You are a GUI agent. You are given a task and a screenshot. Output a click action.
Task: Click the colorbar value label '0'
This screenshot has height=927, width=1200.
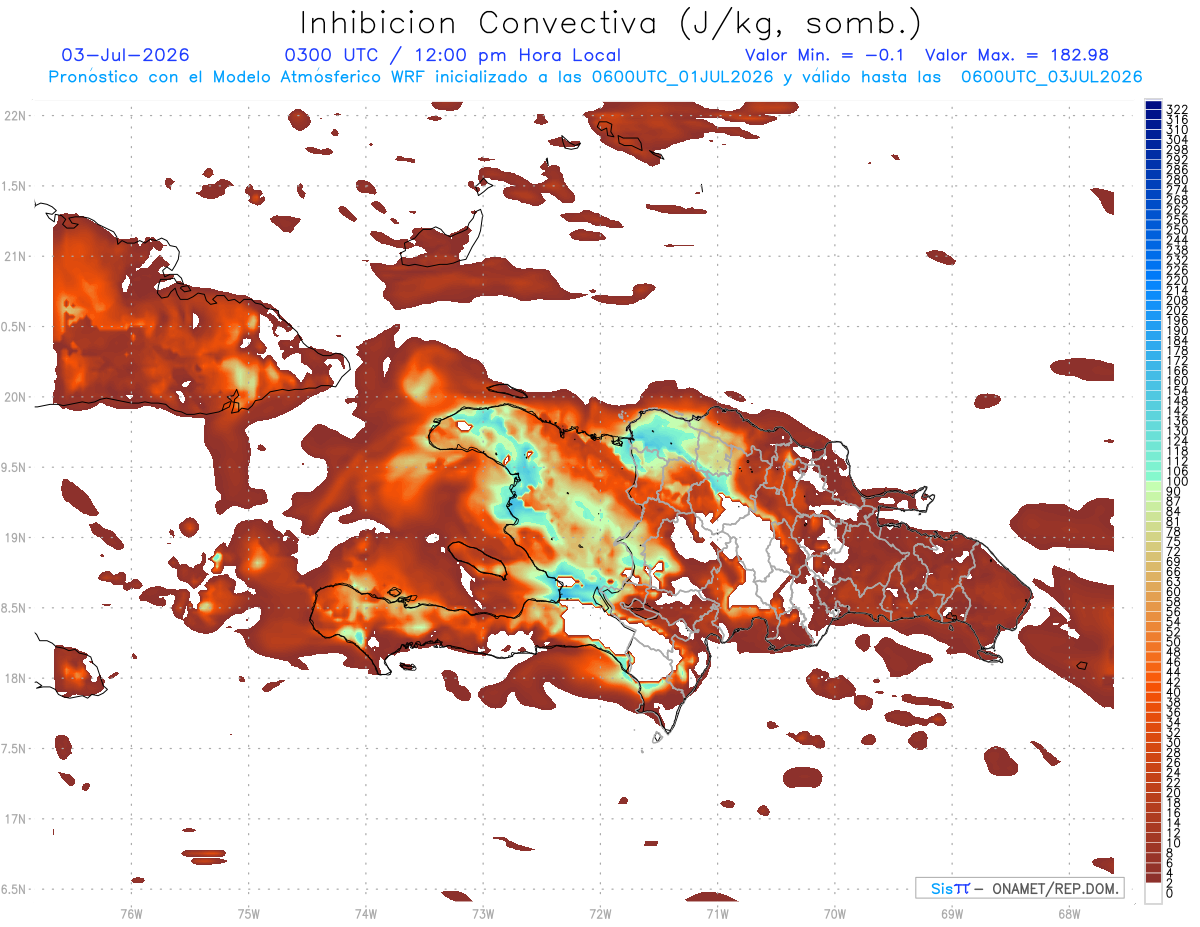1170,895
